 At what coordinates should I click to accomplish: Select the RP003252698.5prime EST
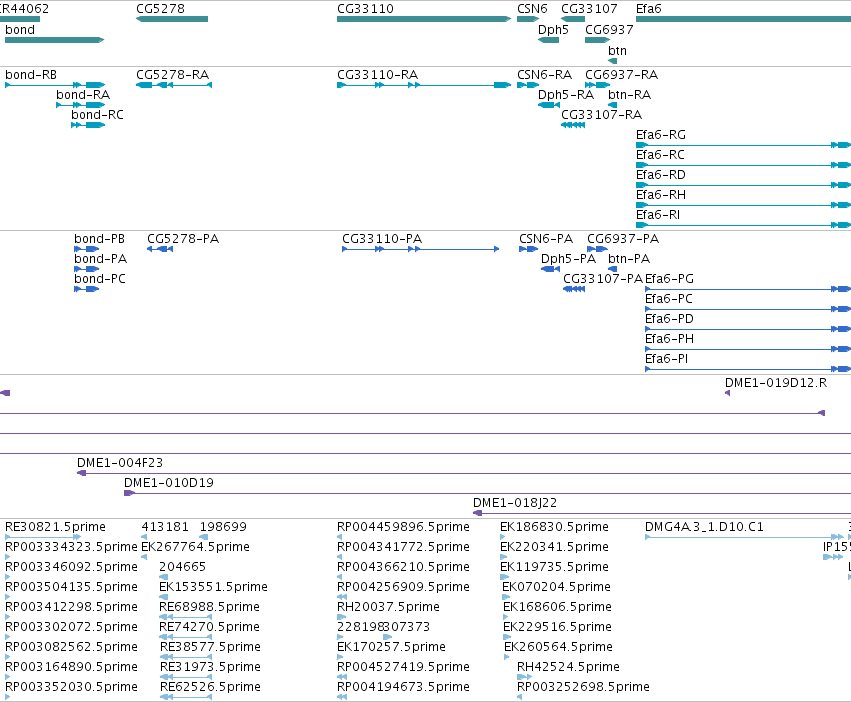pyautogui.click(x=583, y=687)
